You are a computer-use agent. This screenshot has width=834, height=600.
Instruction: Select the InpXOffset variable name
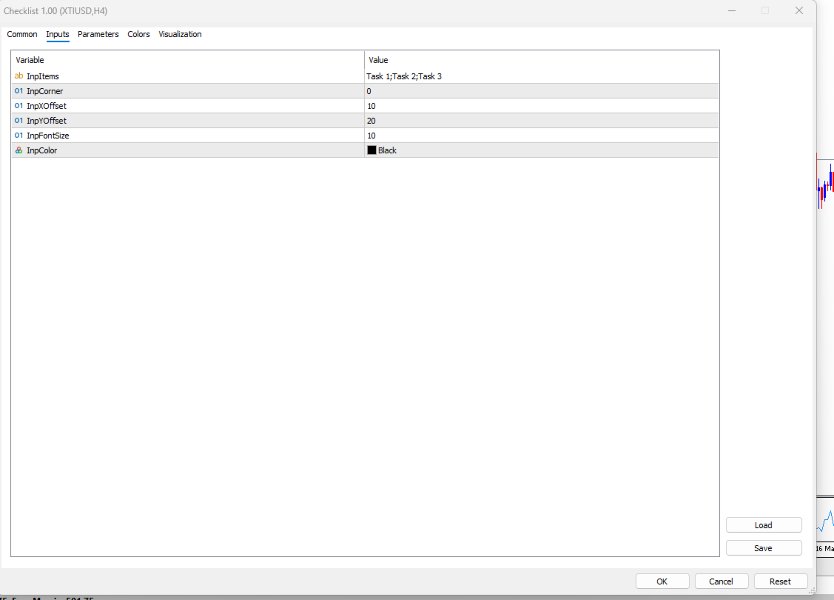(x=46, y=106)
